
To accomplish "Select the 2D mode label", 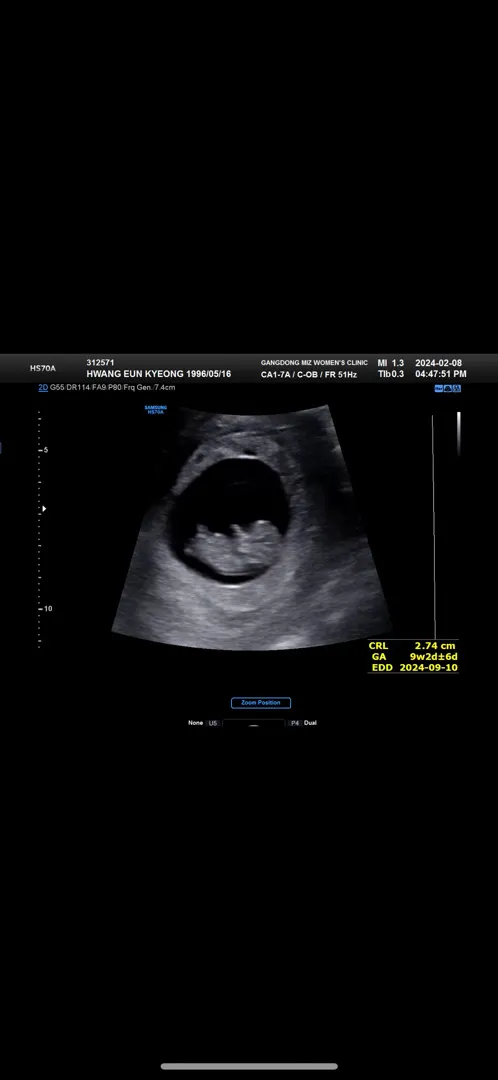I will [x=43, y=388].
